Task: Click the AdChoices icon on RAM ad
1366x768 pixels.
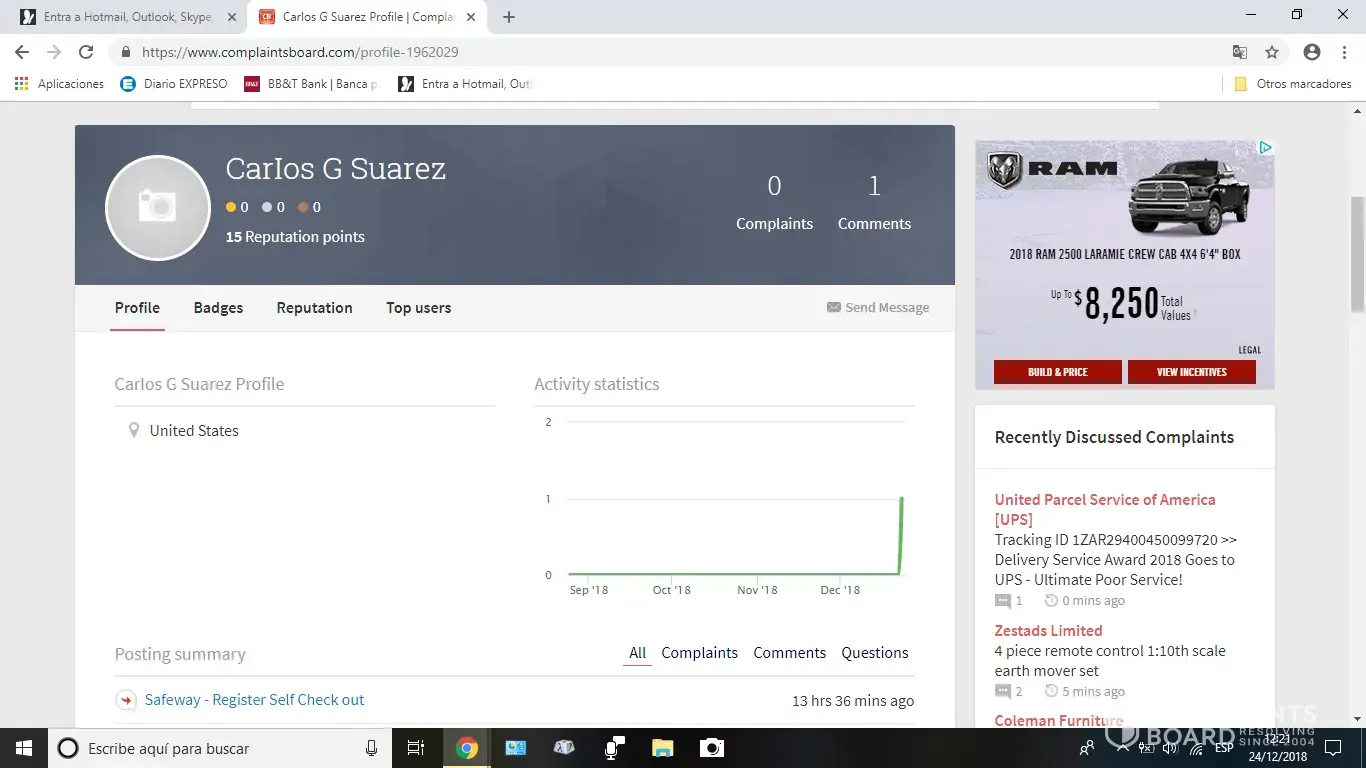Action: tap(1265, 148)
